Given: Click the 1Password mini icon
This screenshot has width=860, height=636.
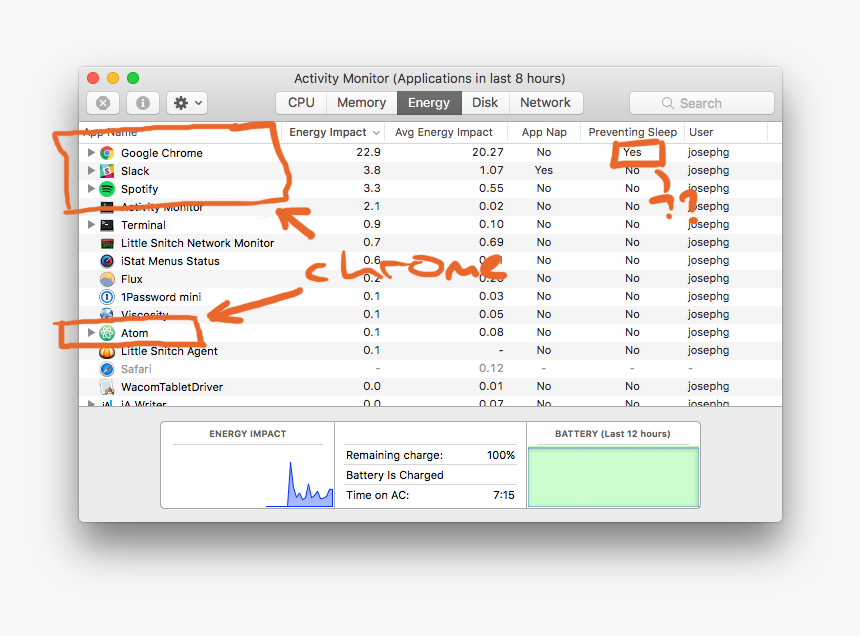Looking at the screenshot, I should [x=107, y=297].
